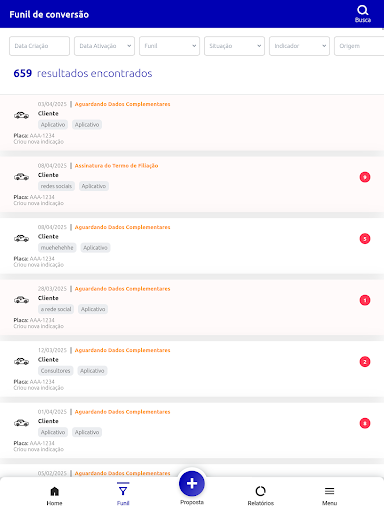Click the car icon of 03/04/2025 entry

click(21, 115)
